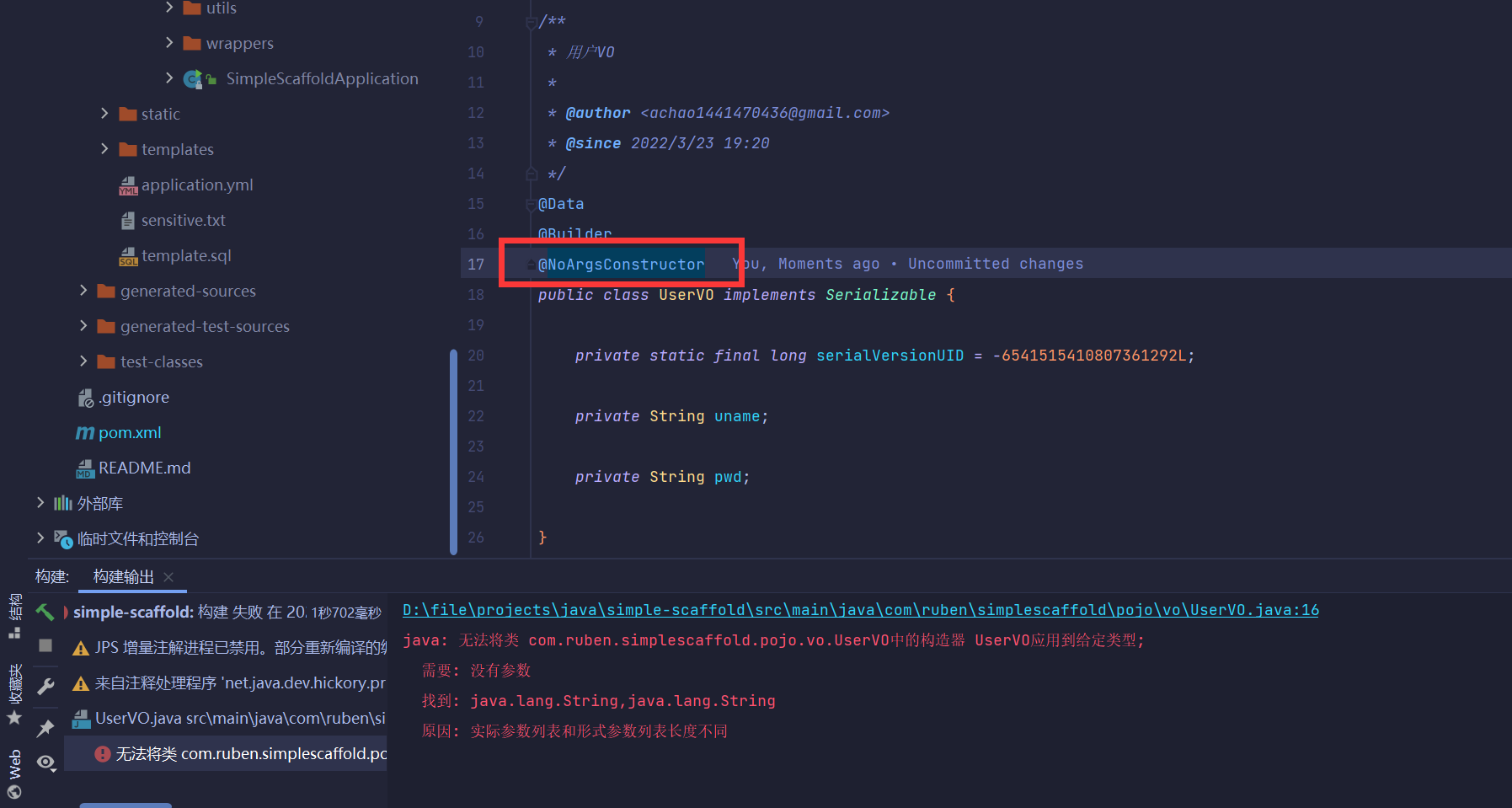Screen dimensions: 1512x808
Task: Click the green hammer rebuild icon
Action: (45, 613)
